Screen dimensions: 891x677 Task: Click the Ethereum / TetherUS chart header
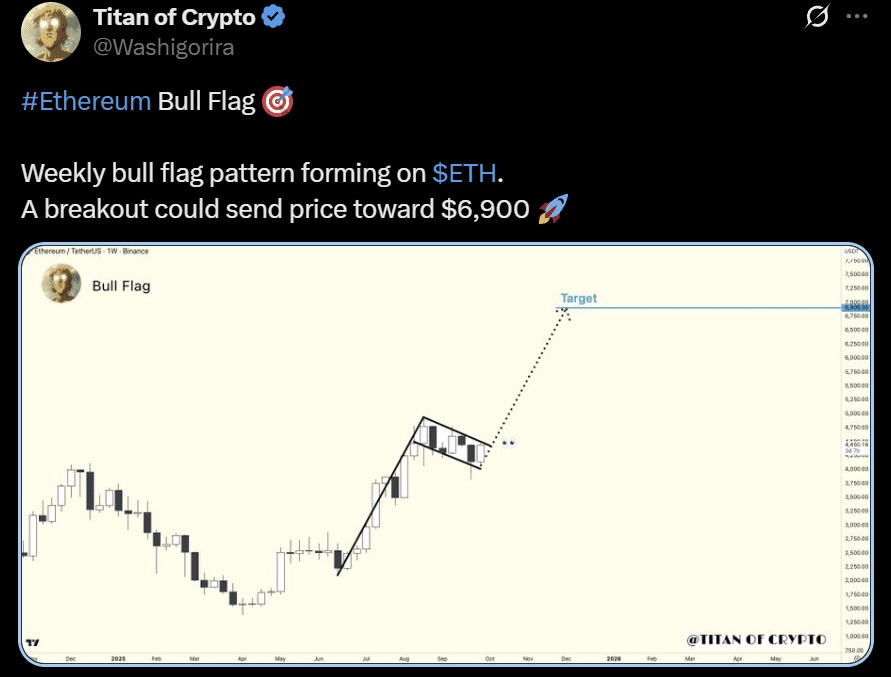(86, 254)
